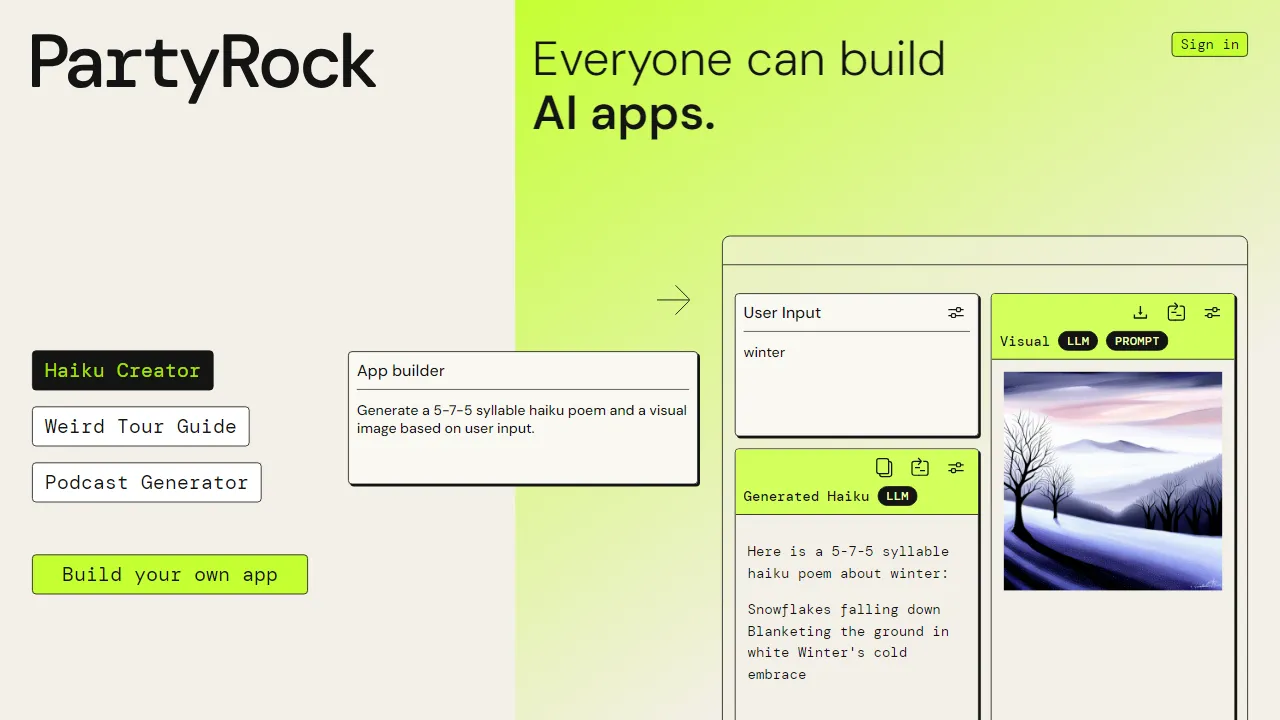Select the Haiku Creator example

(x=123, y=370)
